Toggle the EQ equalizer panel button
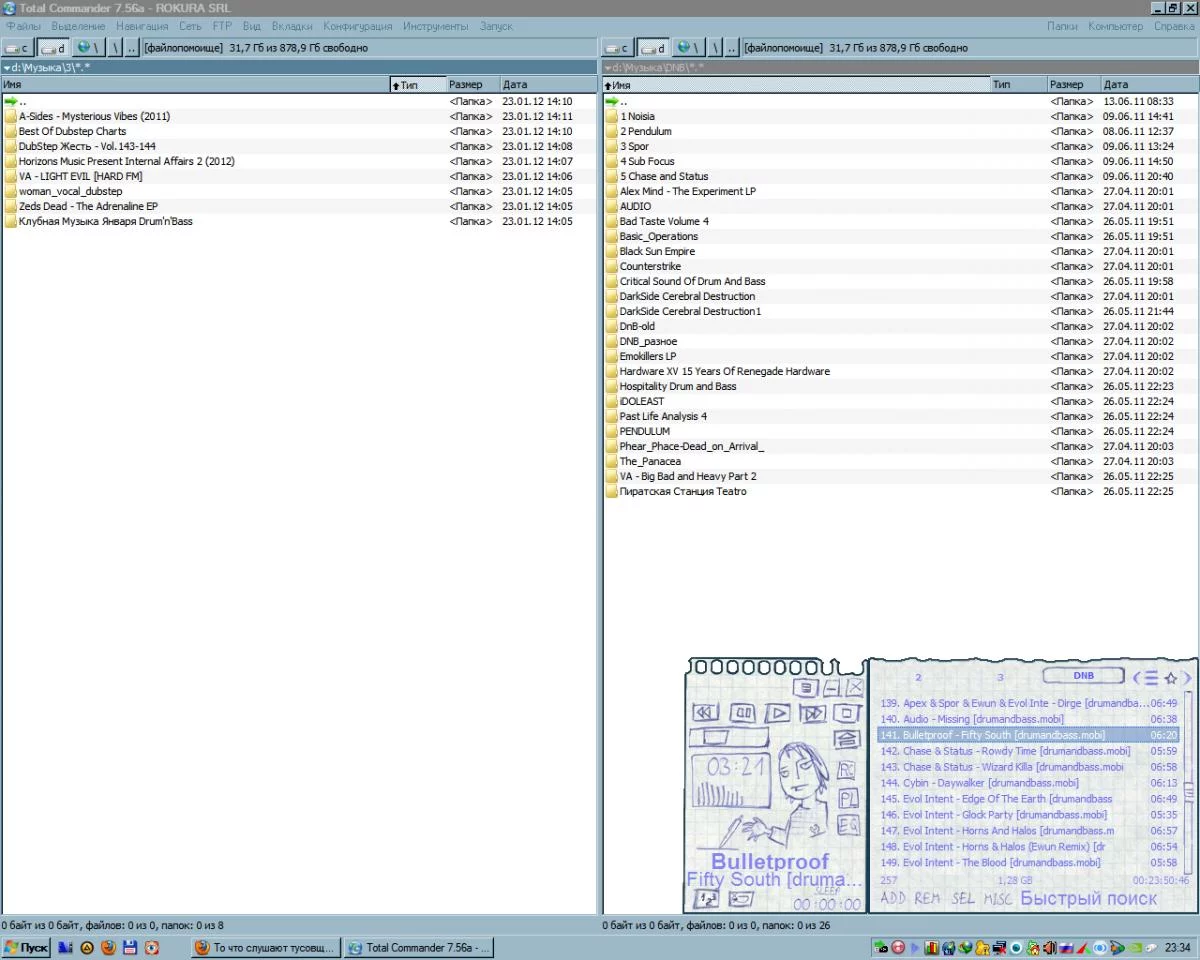This screenshot has height=960, width=1200. click(x=847, y=825)
